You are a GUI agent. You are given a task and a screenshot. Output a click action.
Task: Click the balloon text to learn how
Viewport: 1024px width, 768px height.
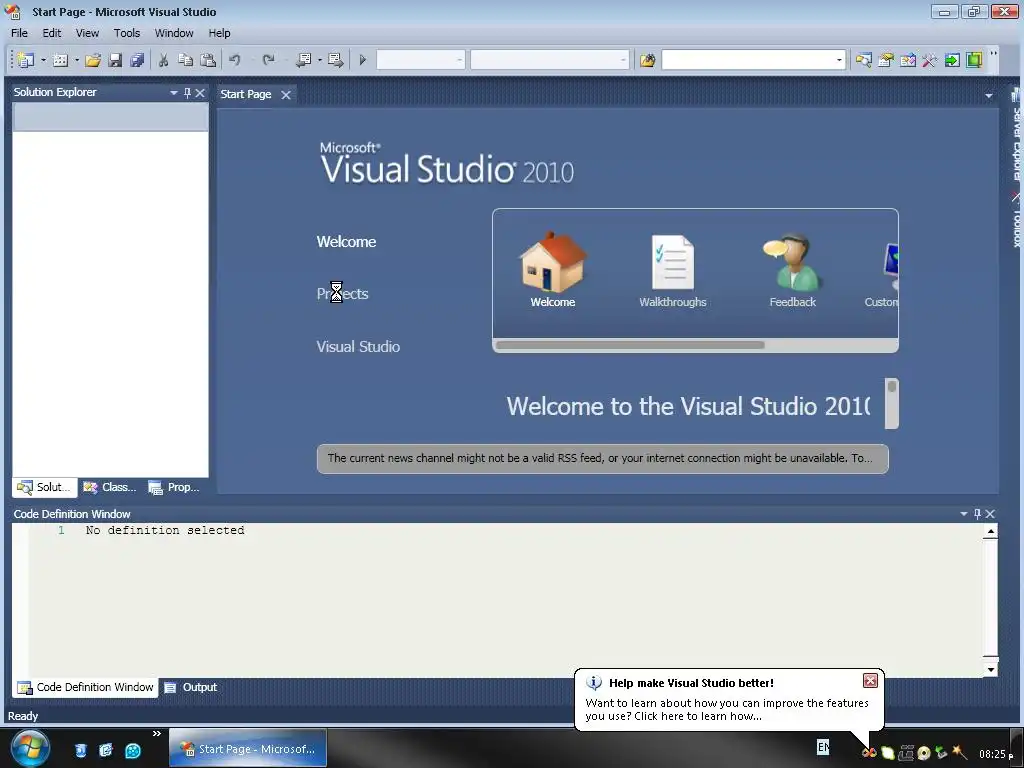727,710
